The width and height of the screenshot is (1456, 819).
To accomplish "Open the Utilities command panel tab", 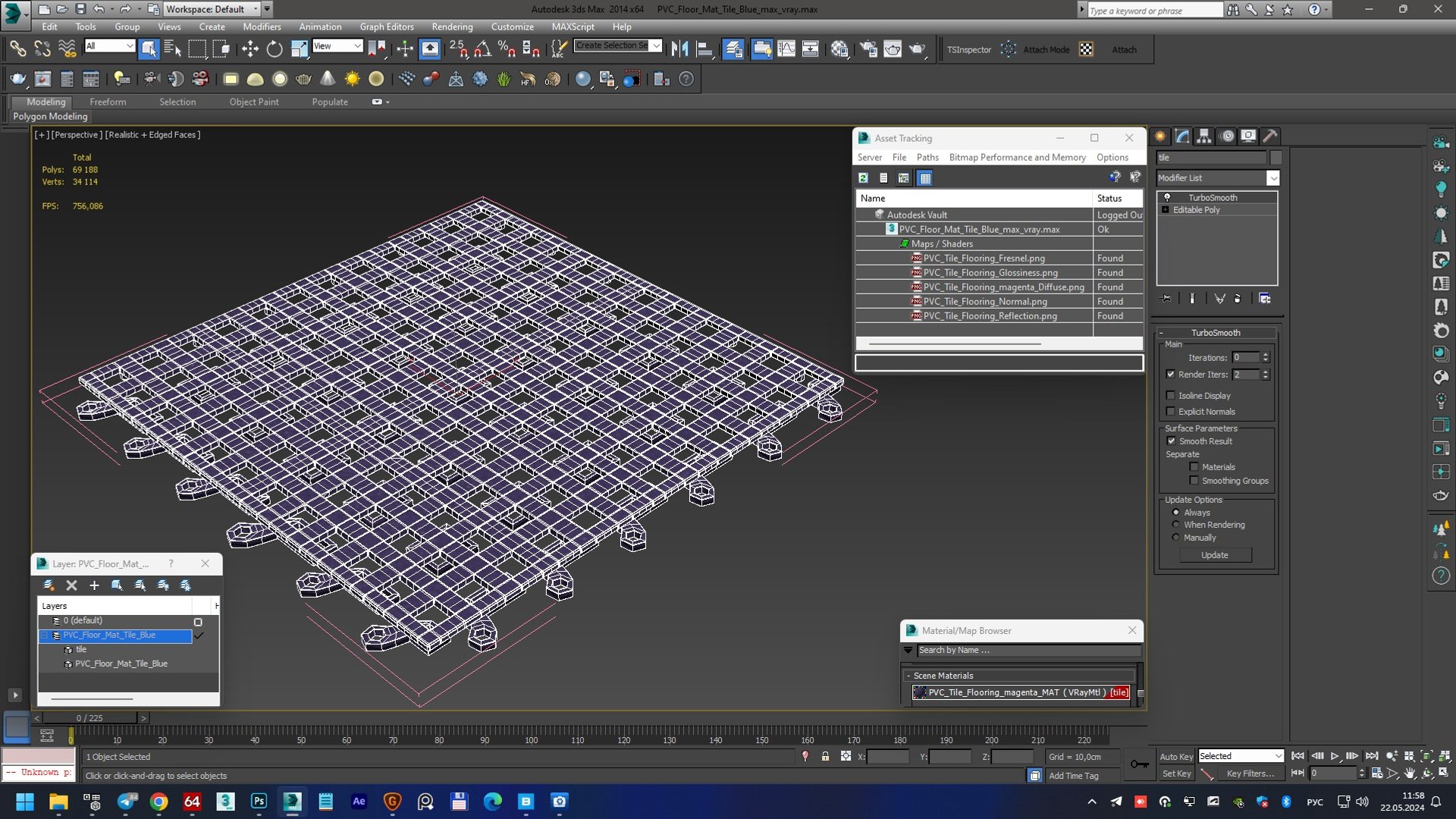I will tap(1270, 136).
